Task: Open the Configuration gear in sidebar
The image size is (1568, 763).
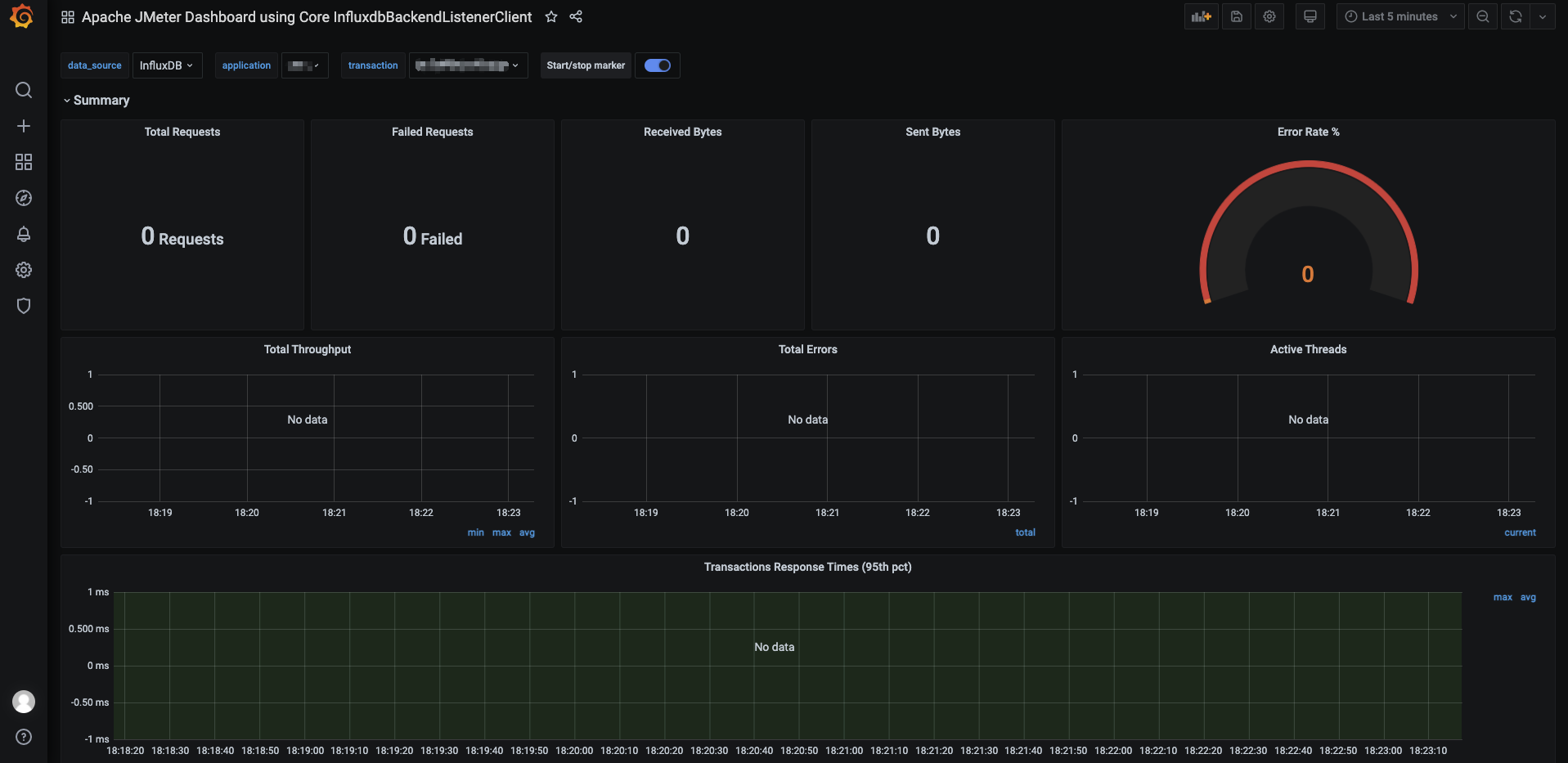Action: (24, 270)
